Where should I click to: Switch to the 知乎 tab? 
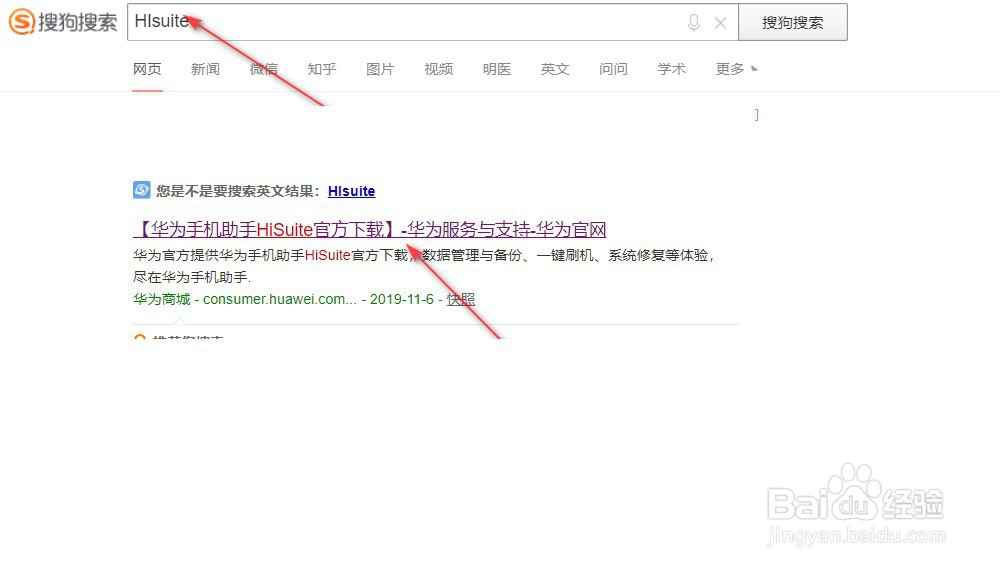pyautogui.click(x=321, y=69)
